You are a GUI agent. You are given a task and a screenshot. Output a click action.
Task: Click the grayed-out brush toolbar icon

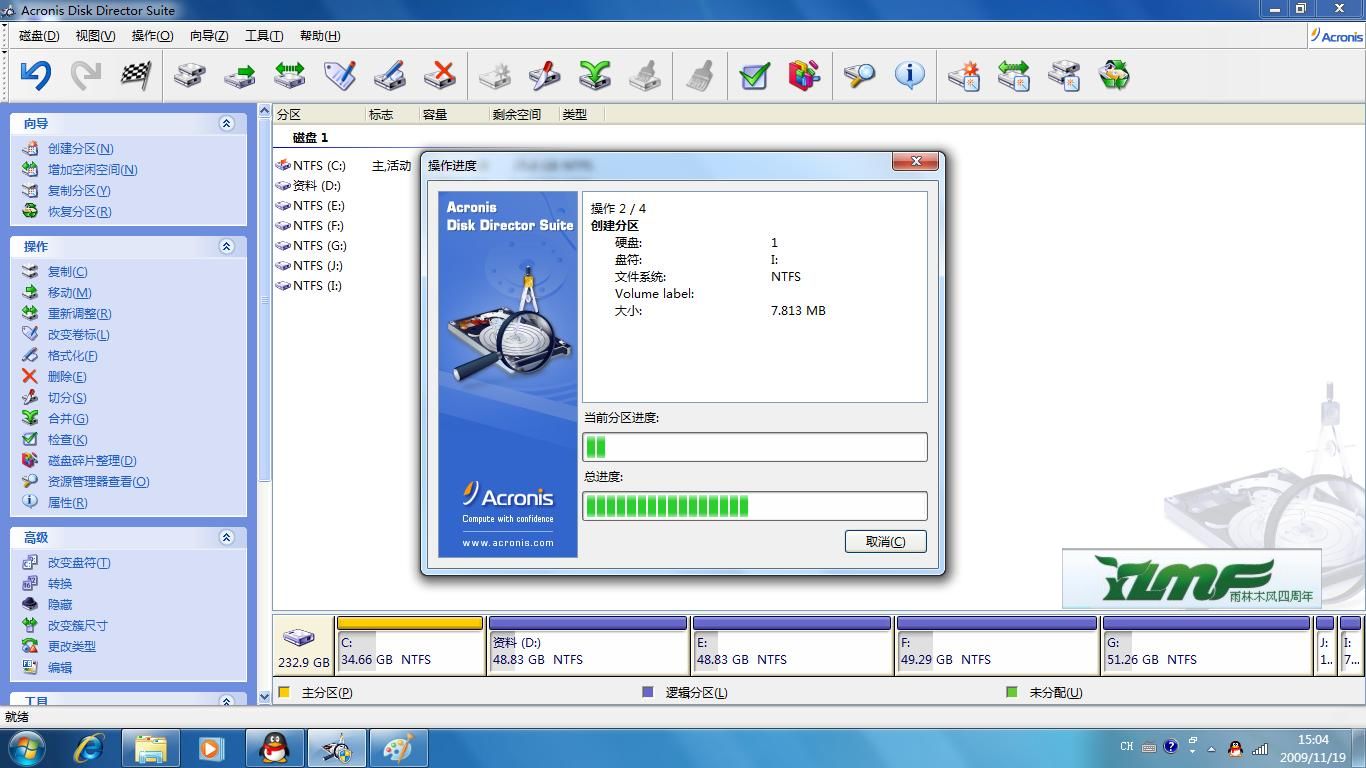(x=700, y=75)
